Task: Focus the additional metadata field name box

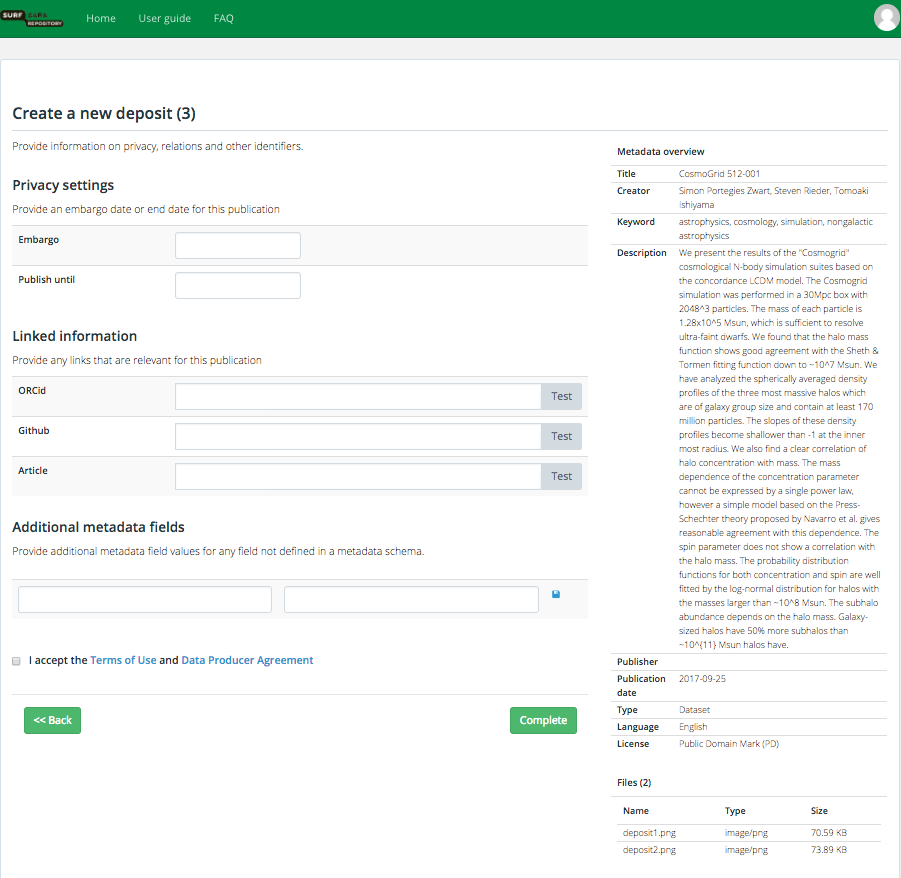Action: (145, 599)
